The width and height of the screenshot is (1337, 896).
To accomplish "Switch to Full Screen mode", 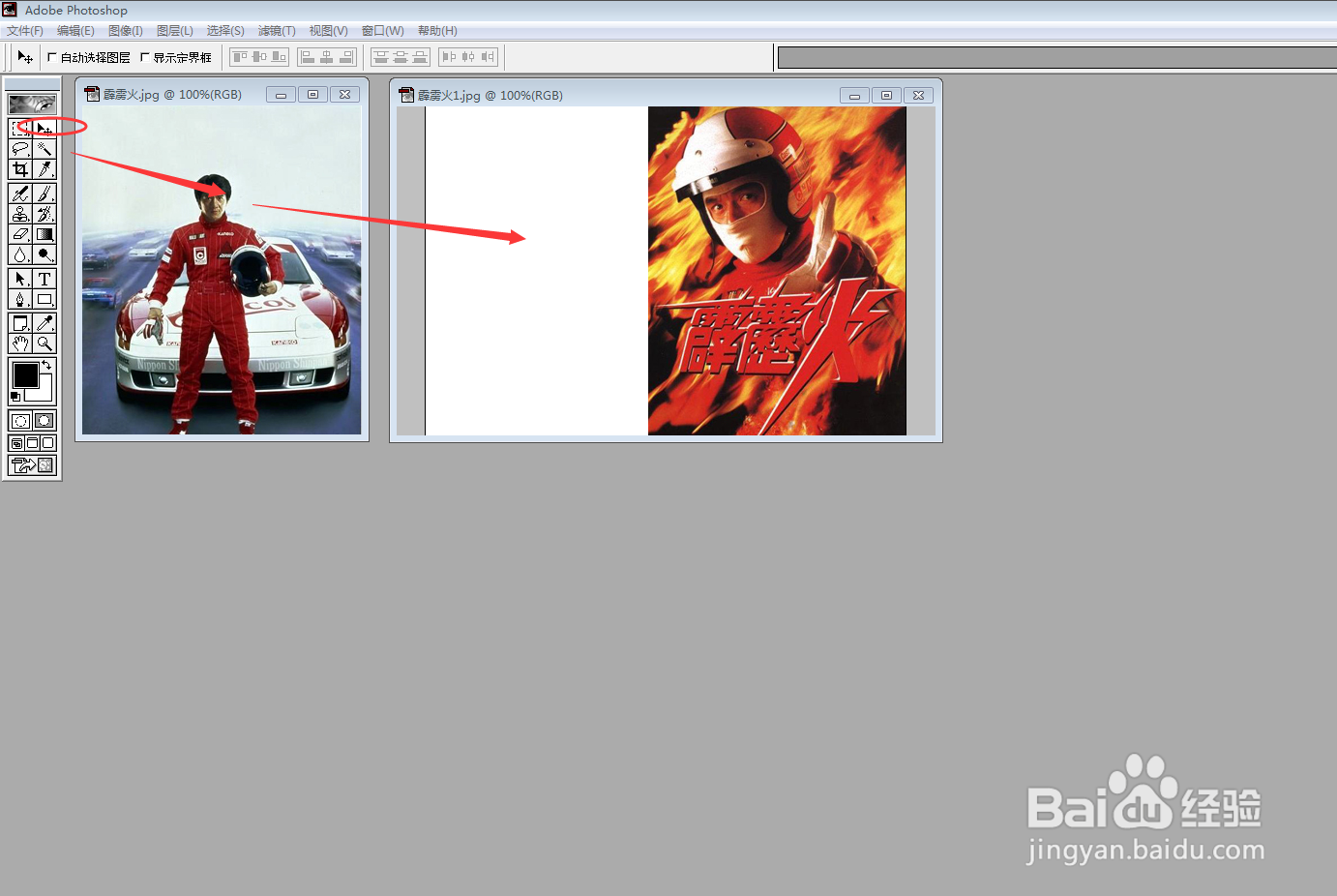I will pos(47,443).
